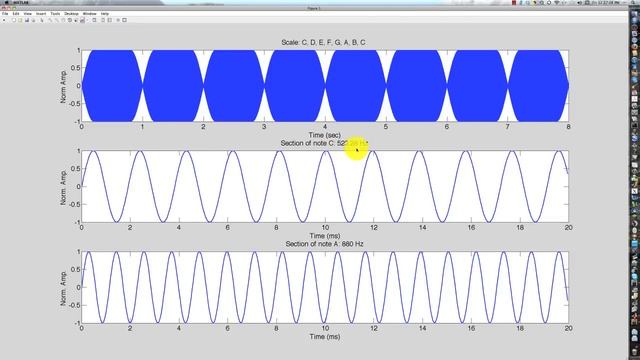Click the 'Time (sec)' axis label
Screen dimensions: 640x360
pos(324,135)
